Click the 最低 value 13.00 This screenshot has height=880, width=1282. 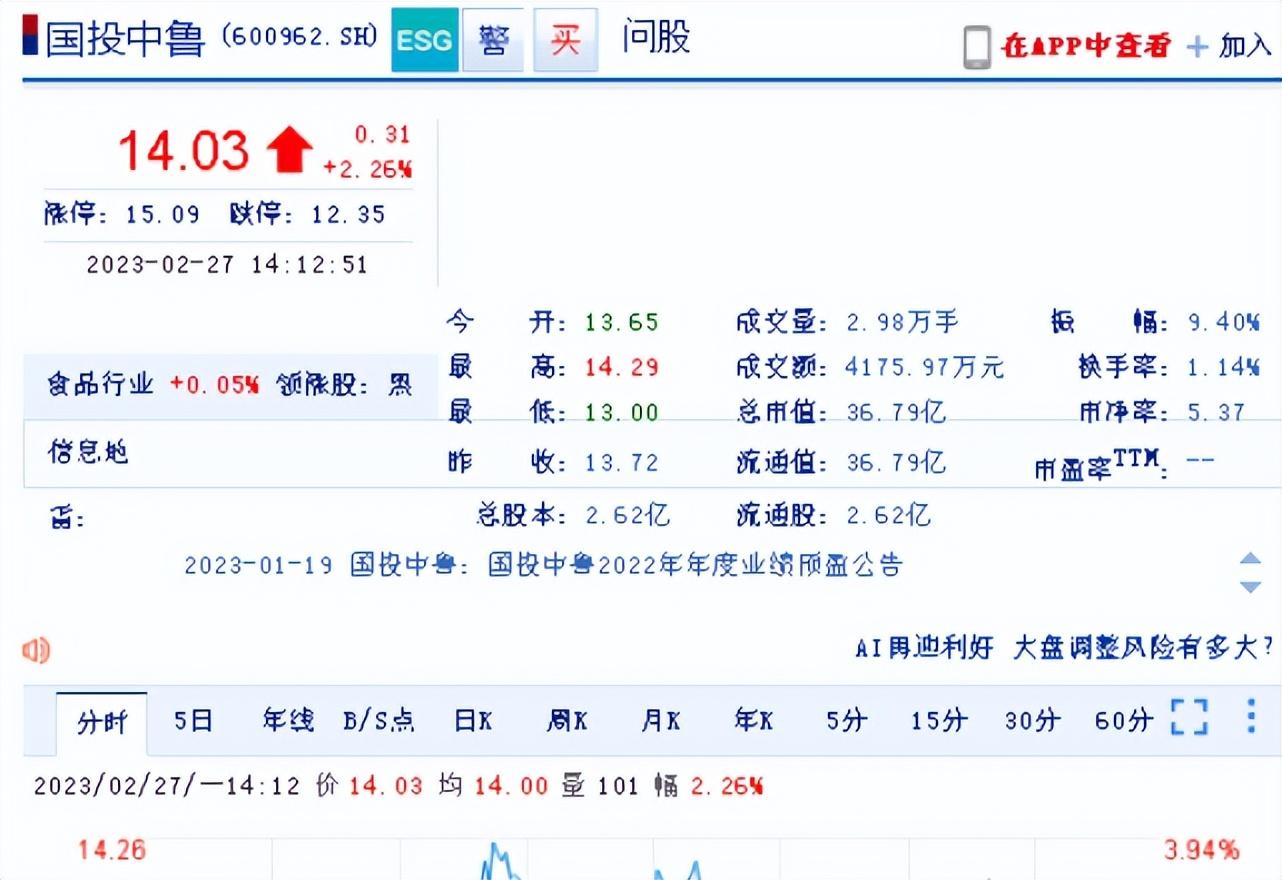[622, 412]
